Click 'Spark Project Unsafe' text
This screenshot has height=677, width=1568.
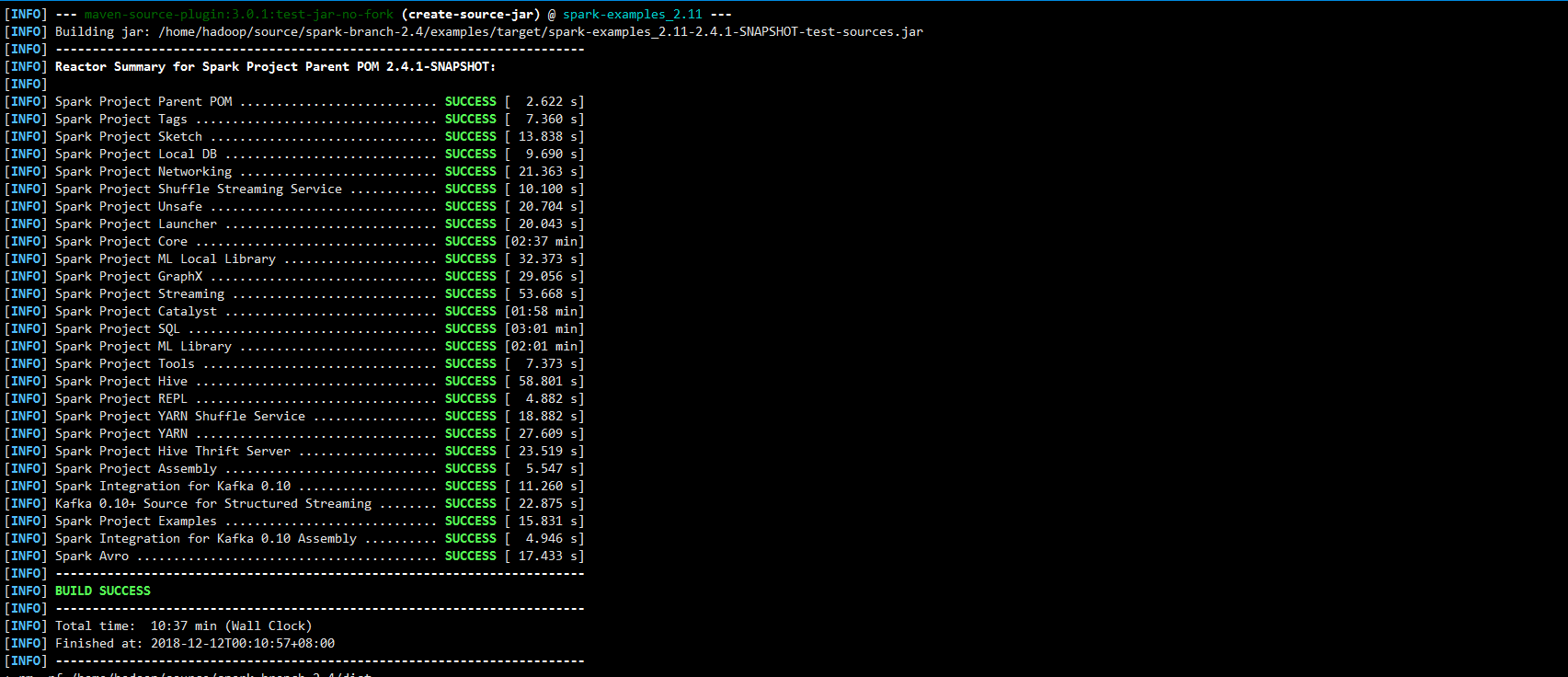[x=129, y=207]
